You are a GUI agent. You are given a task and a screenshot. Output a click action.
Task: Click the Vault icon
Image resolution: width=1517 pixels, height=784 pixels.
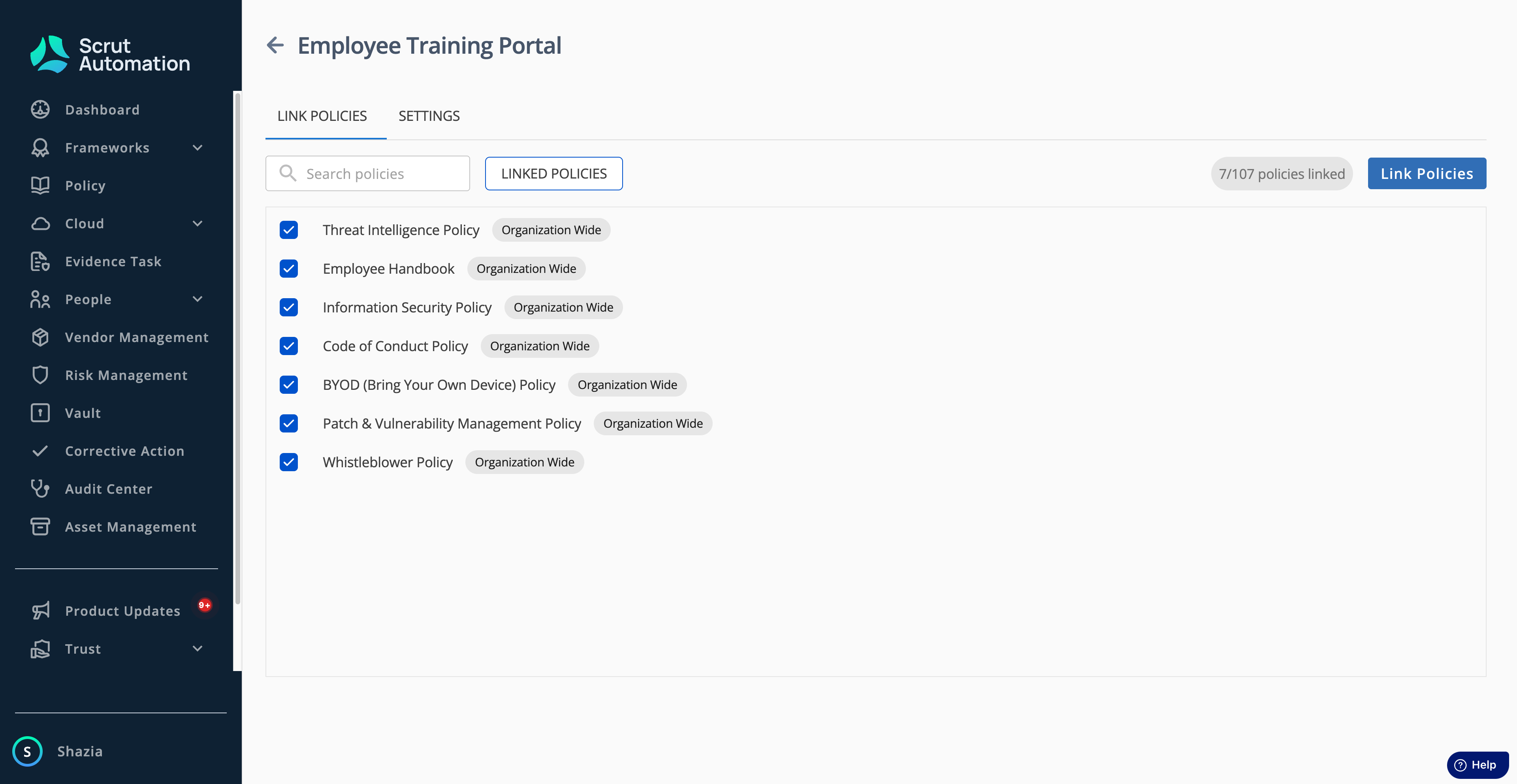pyautogui.click(x=40, y=413)
